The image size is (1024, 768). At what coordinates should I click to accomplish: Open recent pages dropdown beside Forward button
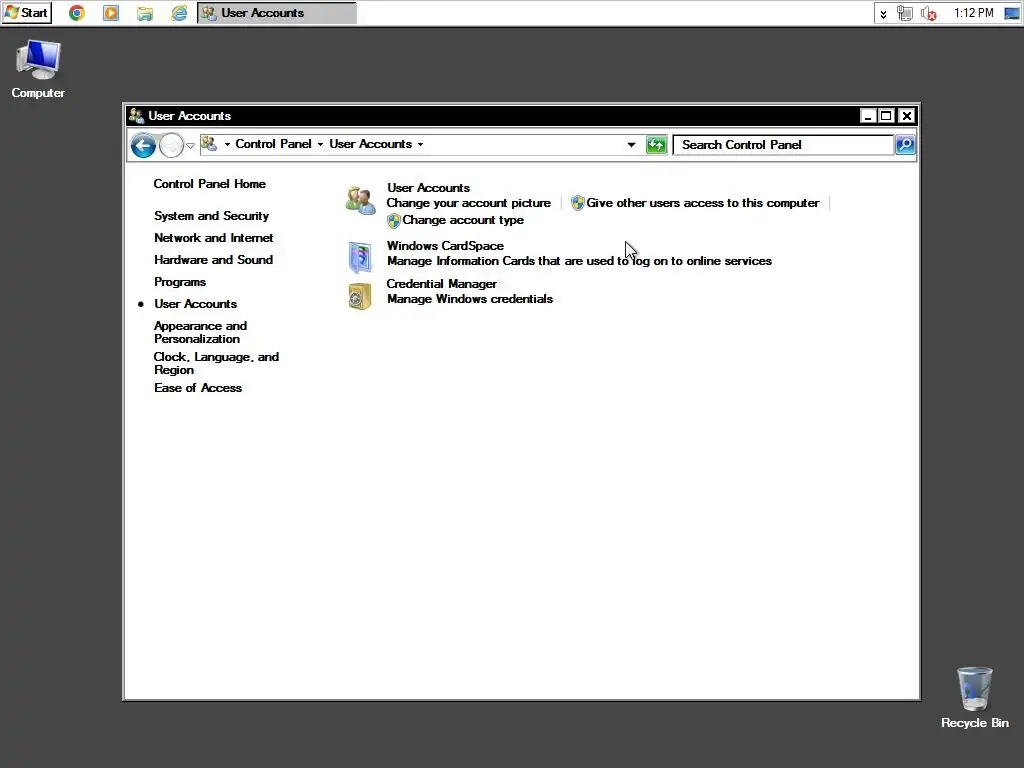[x=190, y=146]
